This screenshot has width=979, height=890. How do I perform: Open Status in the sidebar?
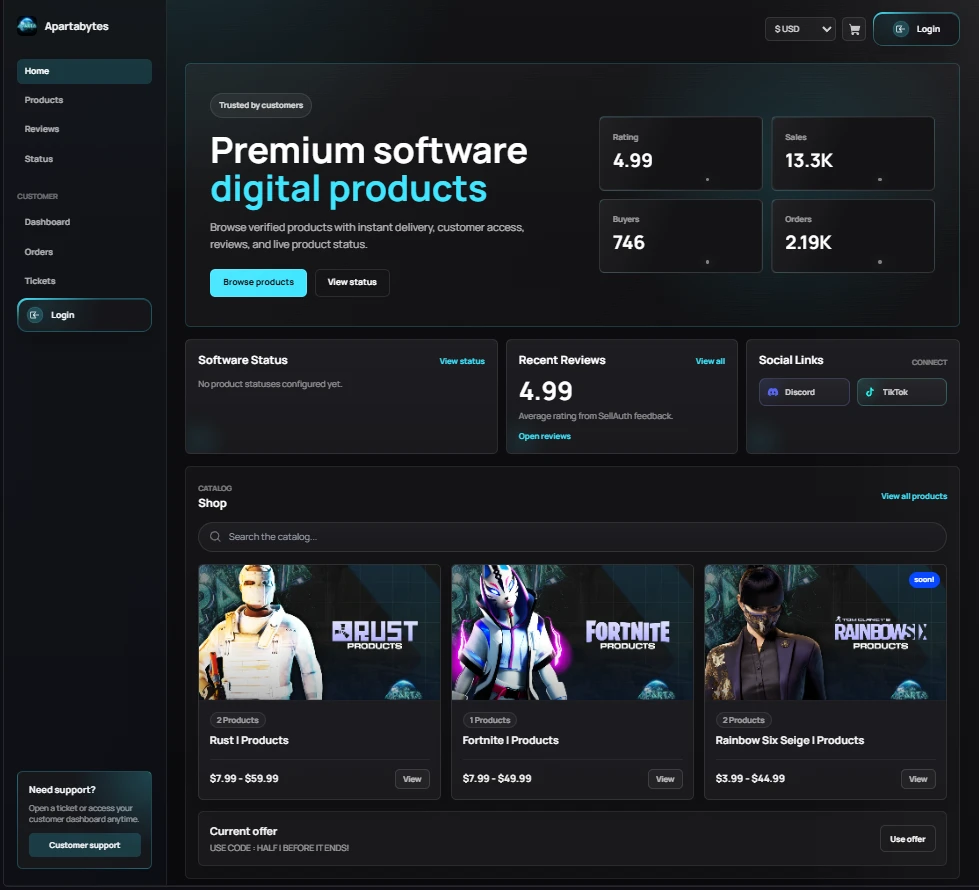click(x=84, y=159)
